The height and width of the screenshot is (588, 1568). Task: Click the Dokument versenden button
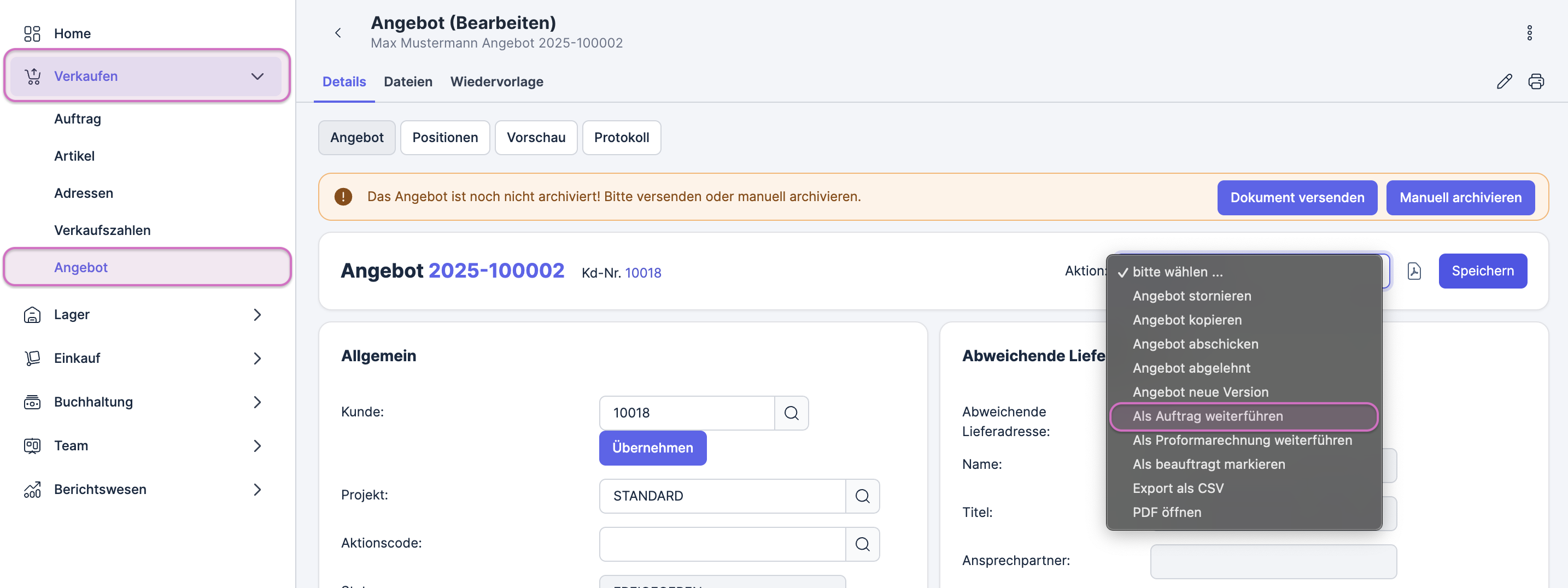tap(1296, 198)
